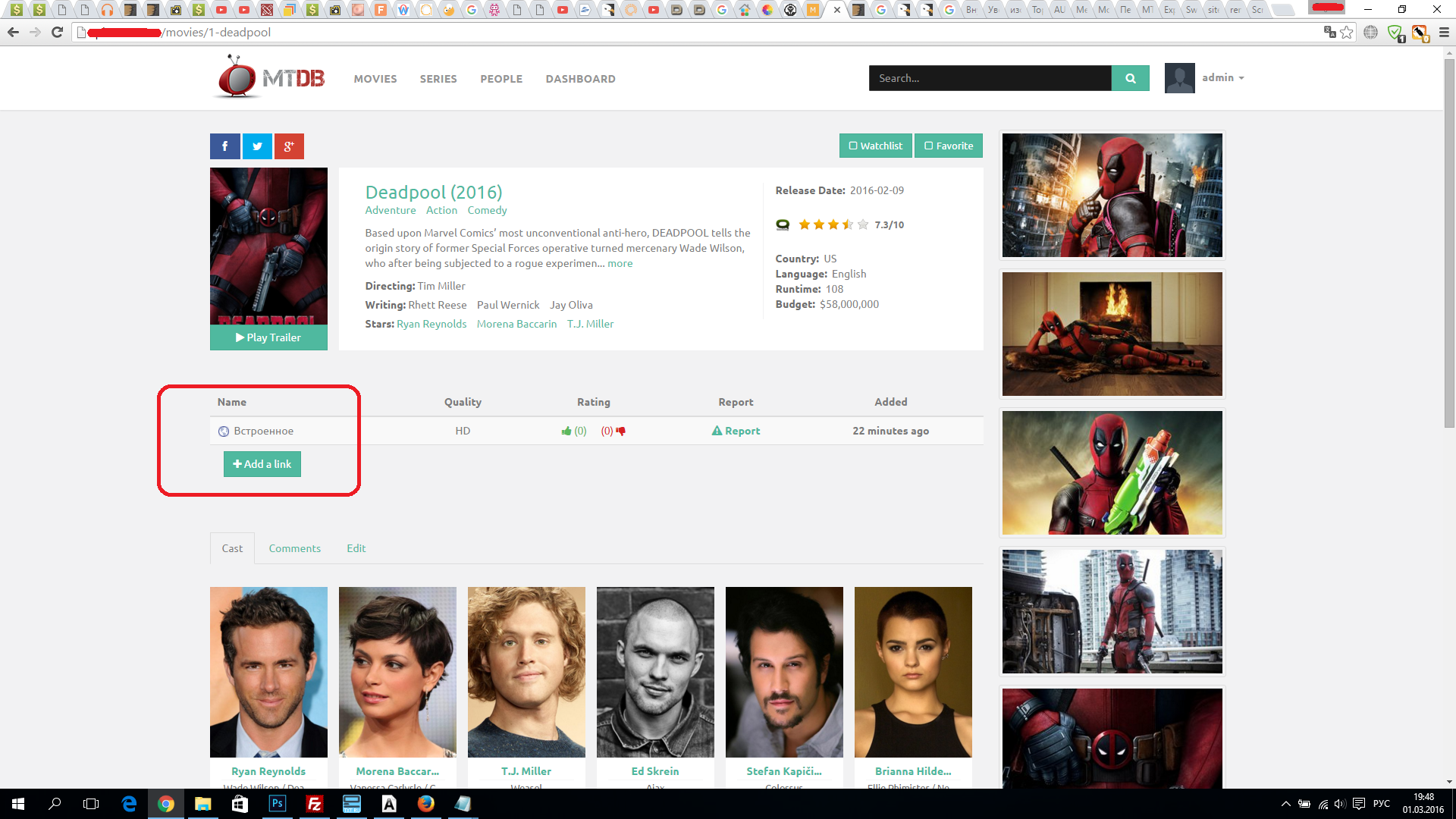Click thumbs down rating icon

click(x=621, y=431)
